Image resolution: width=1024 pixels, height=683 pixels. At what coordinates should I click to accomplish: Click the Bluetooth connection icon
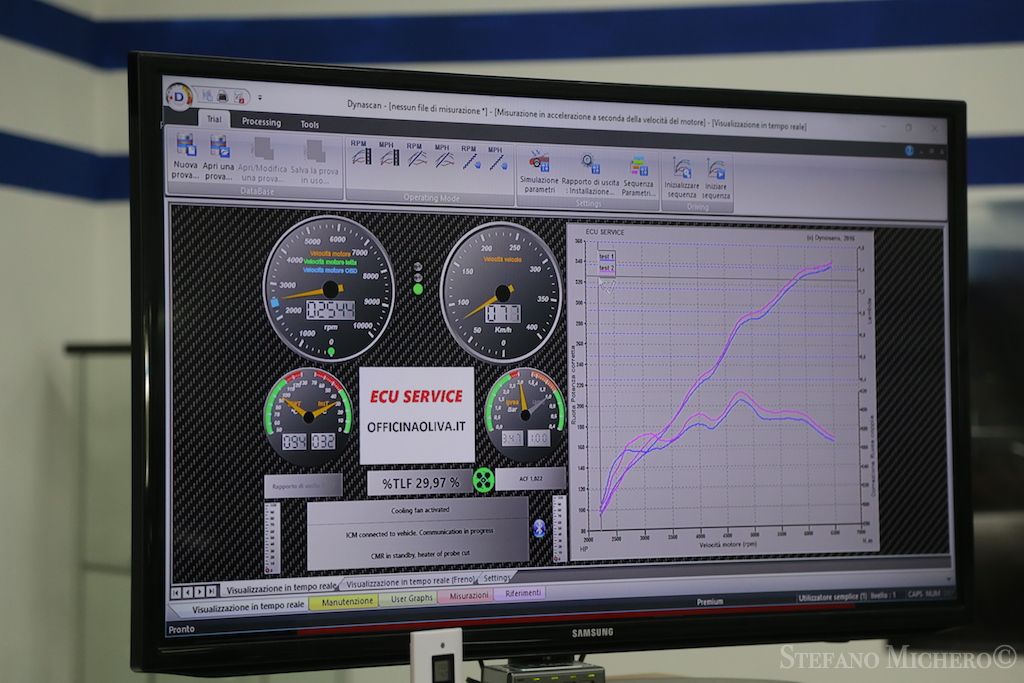pos(540,527)
